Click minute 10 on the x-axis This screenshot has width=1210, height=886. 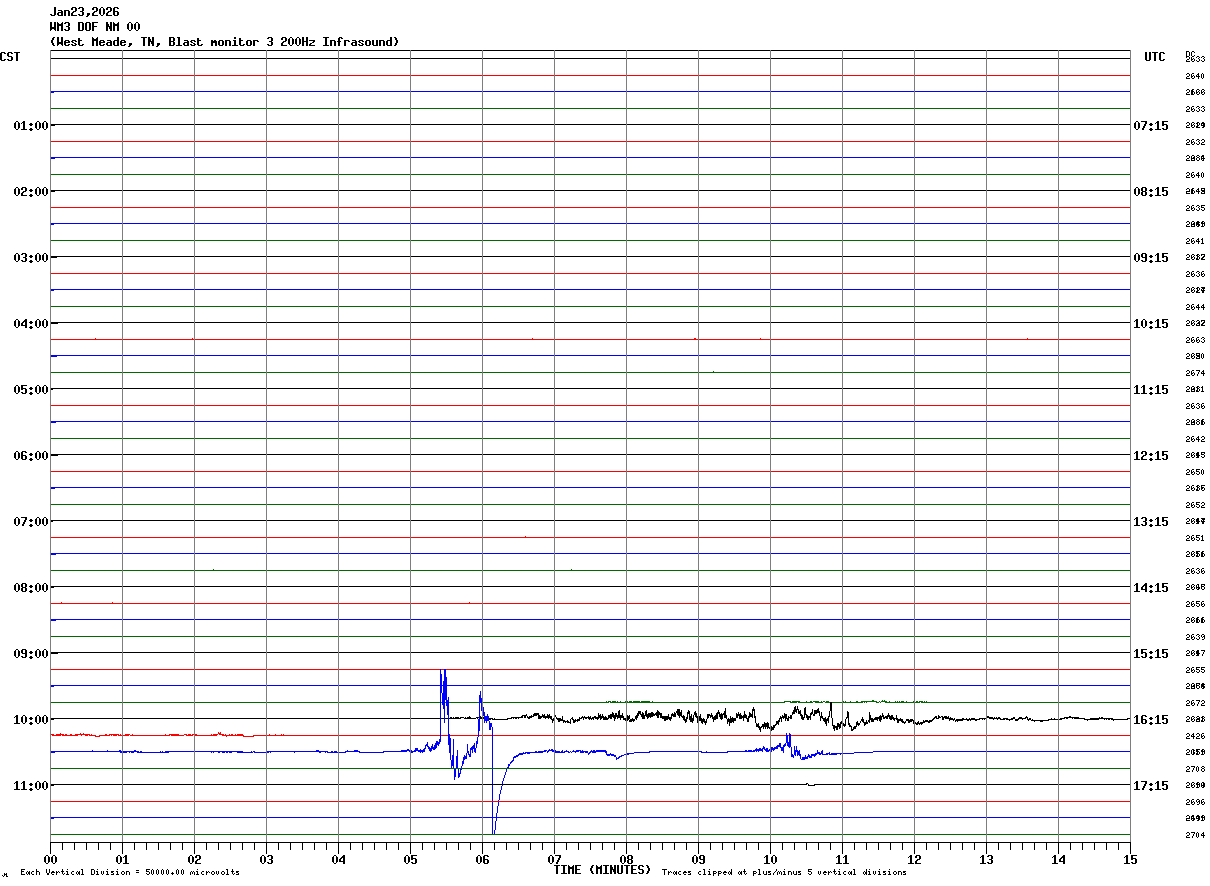771,859
